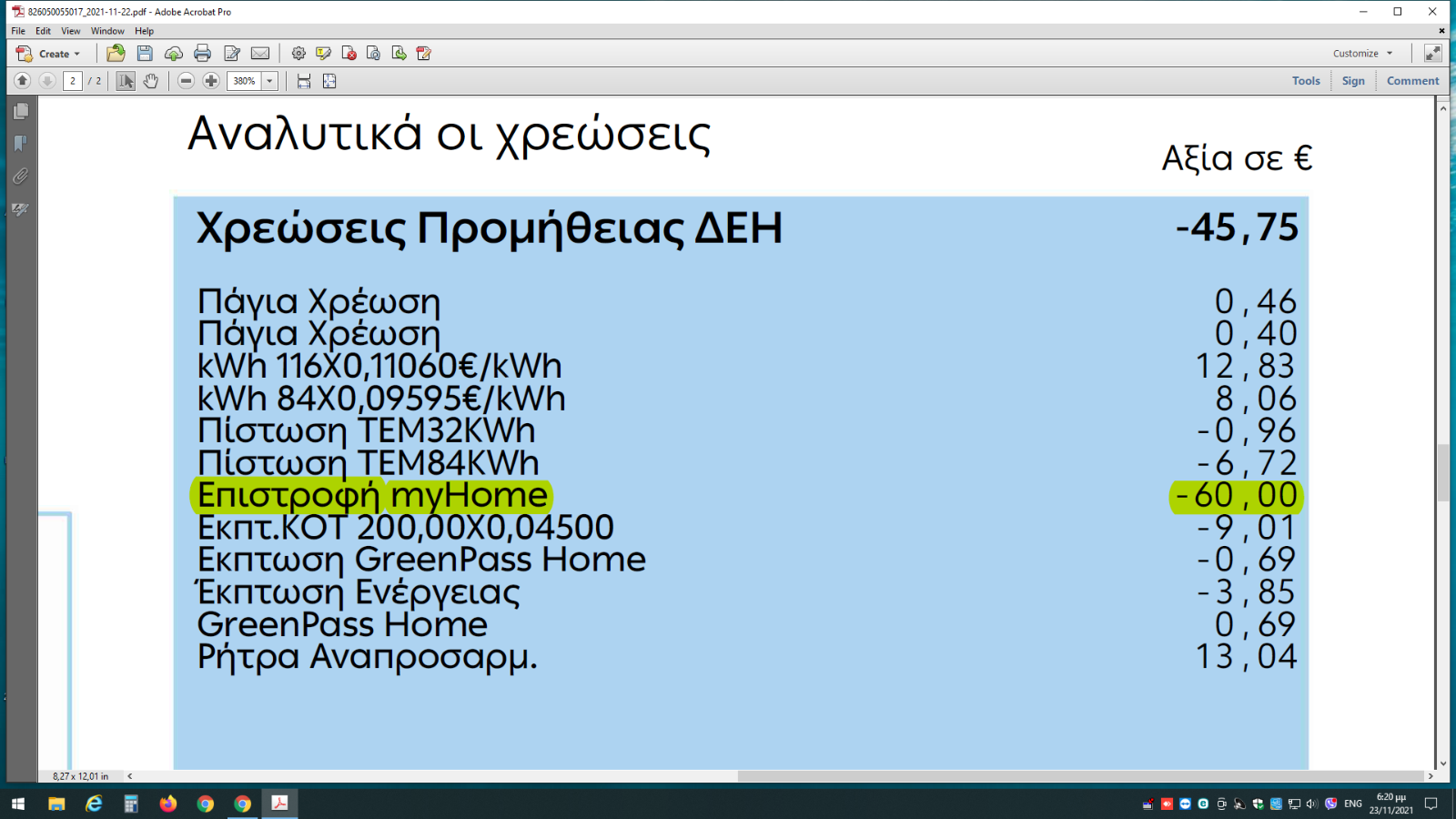Expand the Customize dropdown
This screenshot has height=819, width=1456.
[x=1362, y=54]
